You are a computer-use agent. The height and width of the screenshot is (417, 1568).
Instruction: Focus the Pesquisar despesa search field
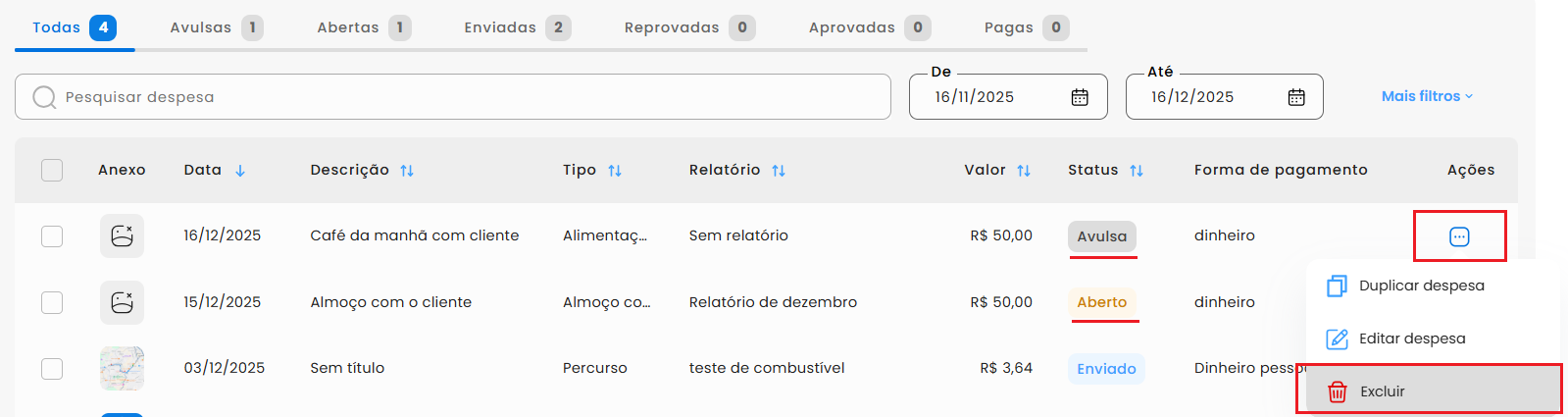pyautogui.click(x=471, y=97)
